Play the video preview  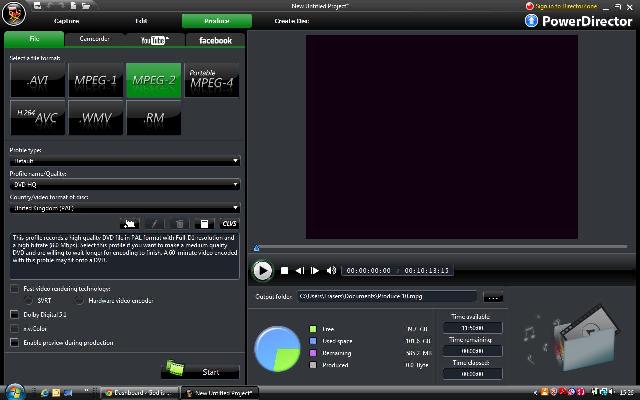tap(262, 271)
